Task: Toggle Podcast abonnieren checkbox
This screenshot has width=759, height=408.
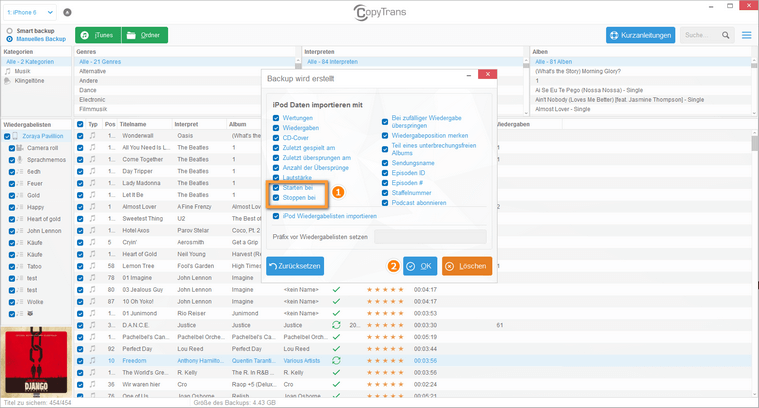Action: click(x=385, y=203)
